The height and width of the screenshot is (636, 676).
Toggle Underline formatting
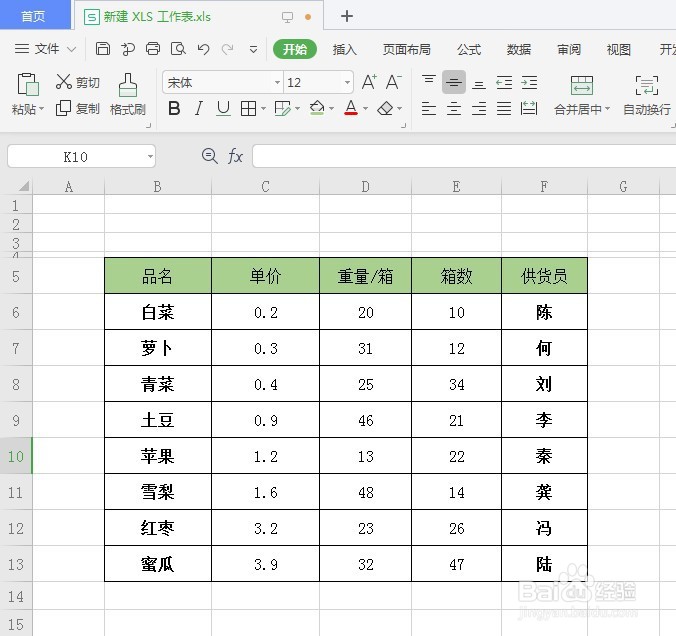tap(223, 108)
